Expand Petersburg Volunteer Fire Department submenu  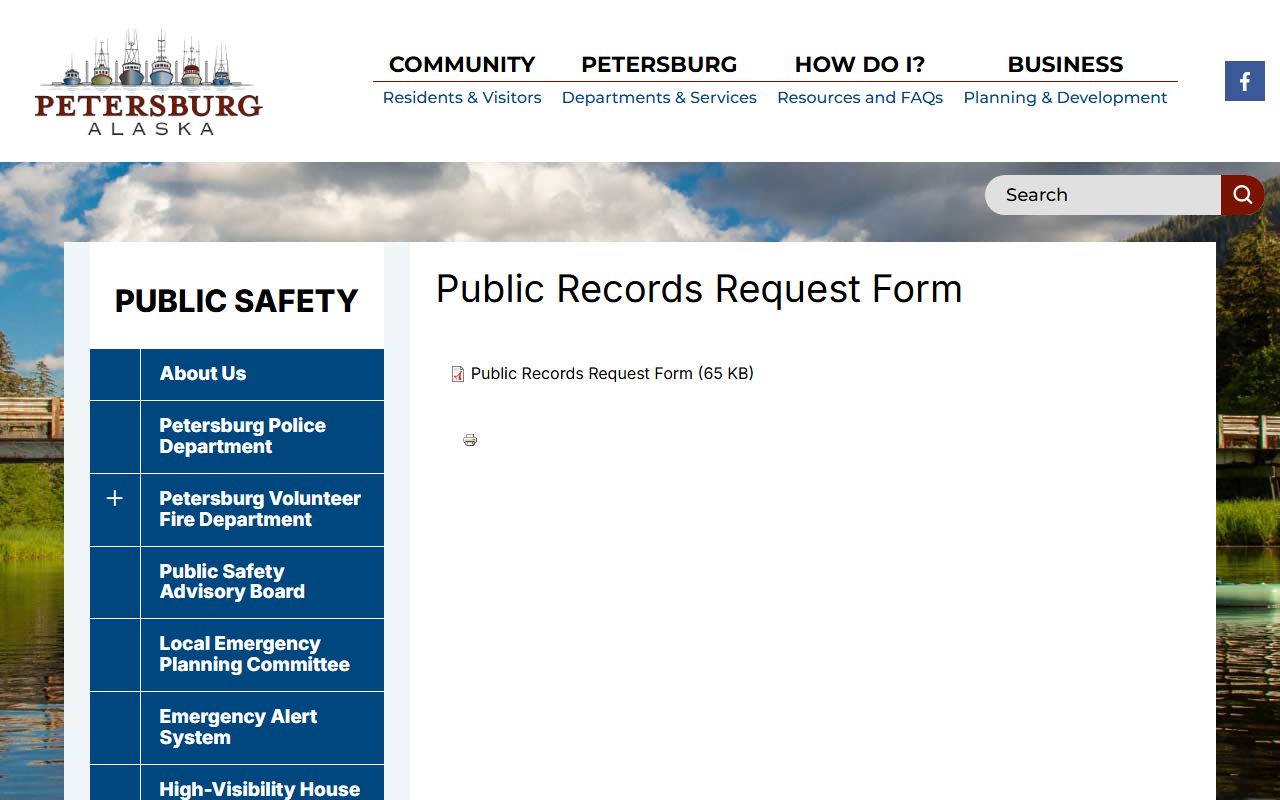click(x=115, y=498)
